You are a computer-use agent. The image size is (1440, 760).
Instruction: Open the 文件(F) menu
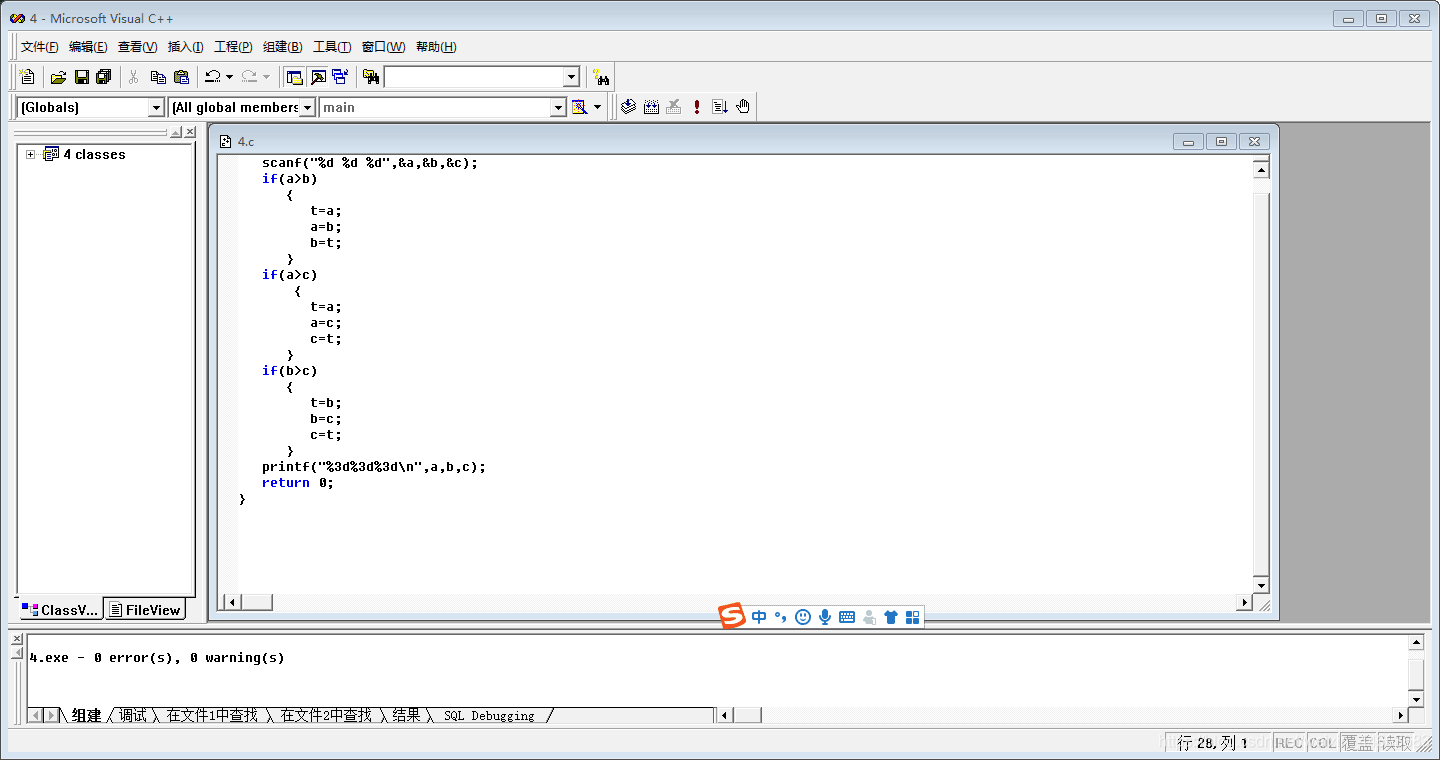40,47
